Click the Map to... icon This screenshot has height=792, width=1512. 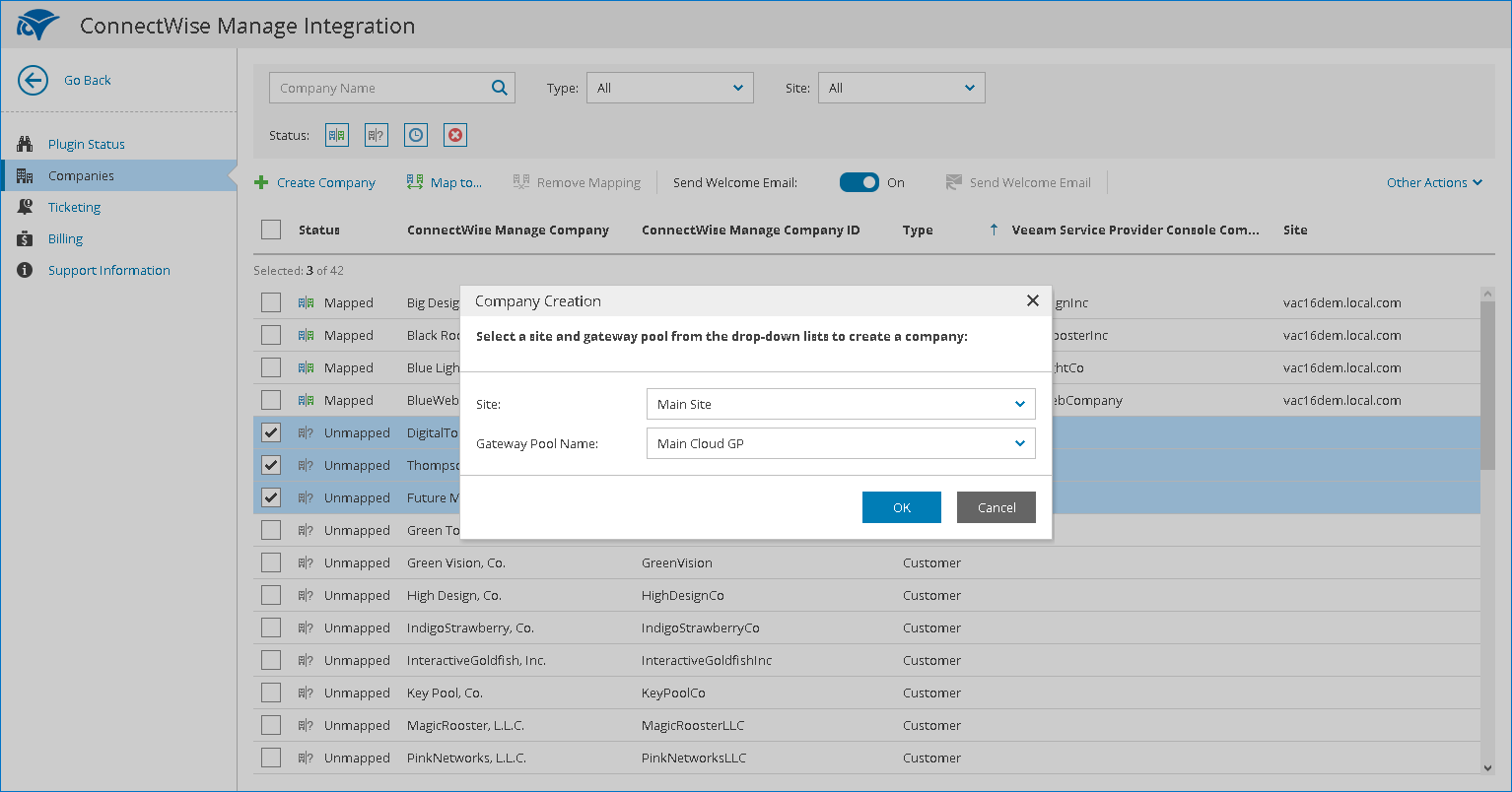(415, 182)
